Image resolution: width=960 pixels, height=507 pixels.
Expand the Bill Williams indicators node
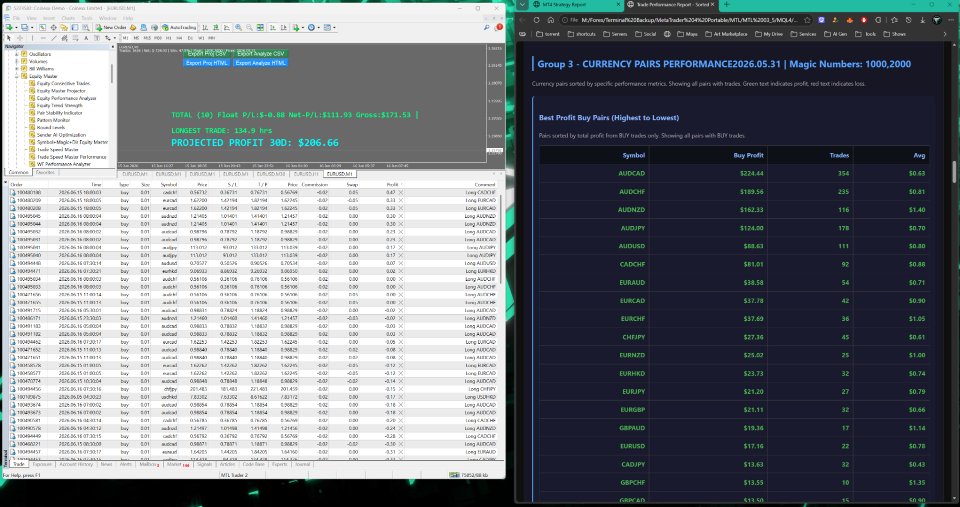[x=17, y=69]
